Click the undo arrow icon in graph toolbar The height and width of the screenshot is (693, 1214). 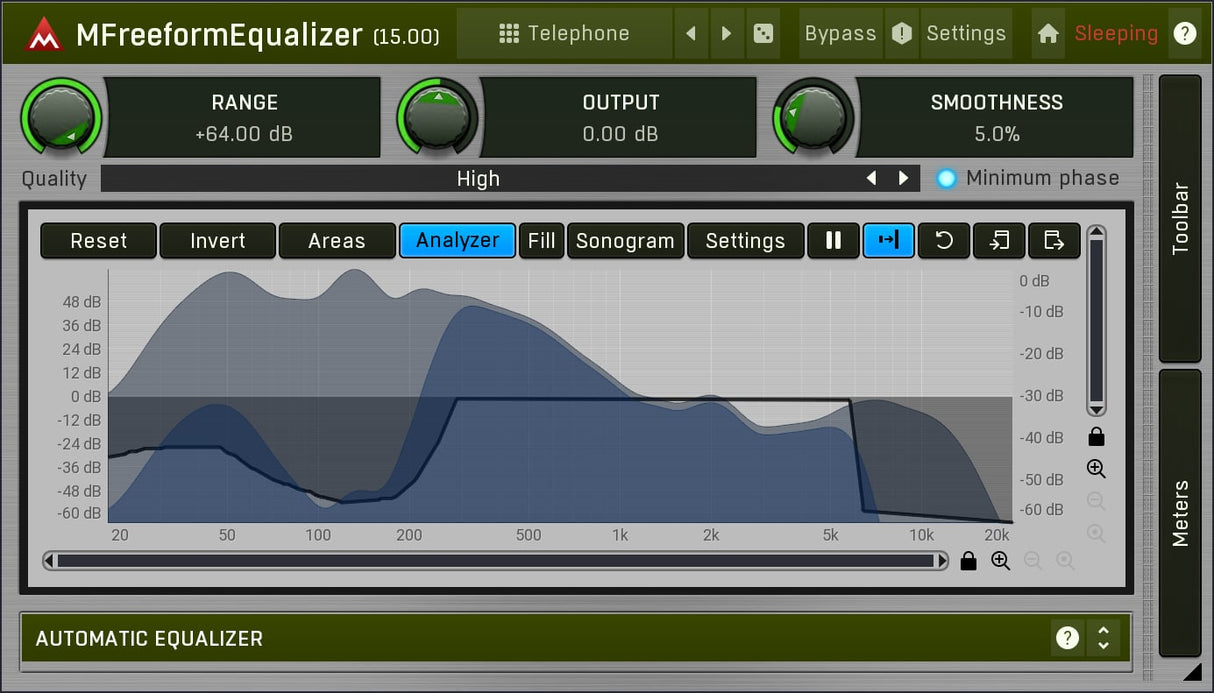tap(943, 241)
